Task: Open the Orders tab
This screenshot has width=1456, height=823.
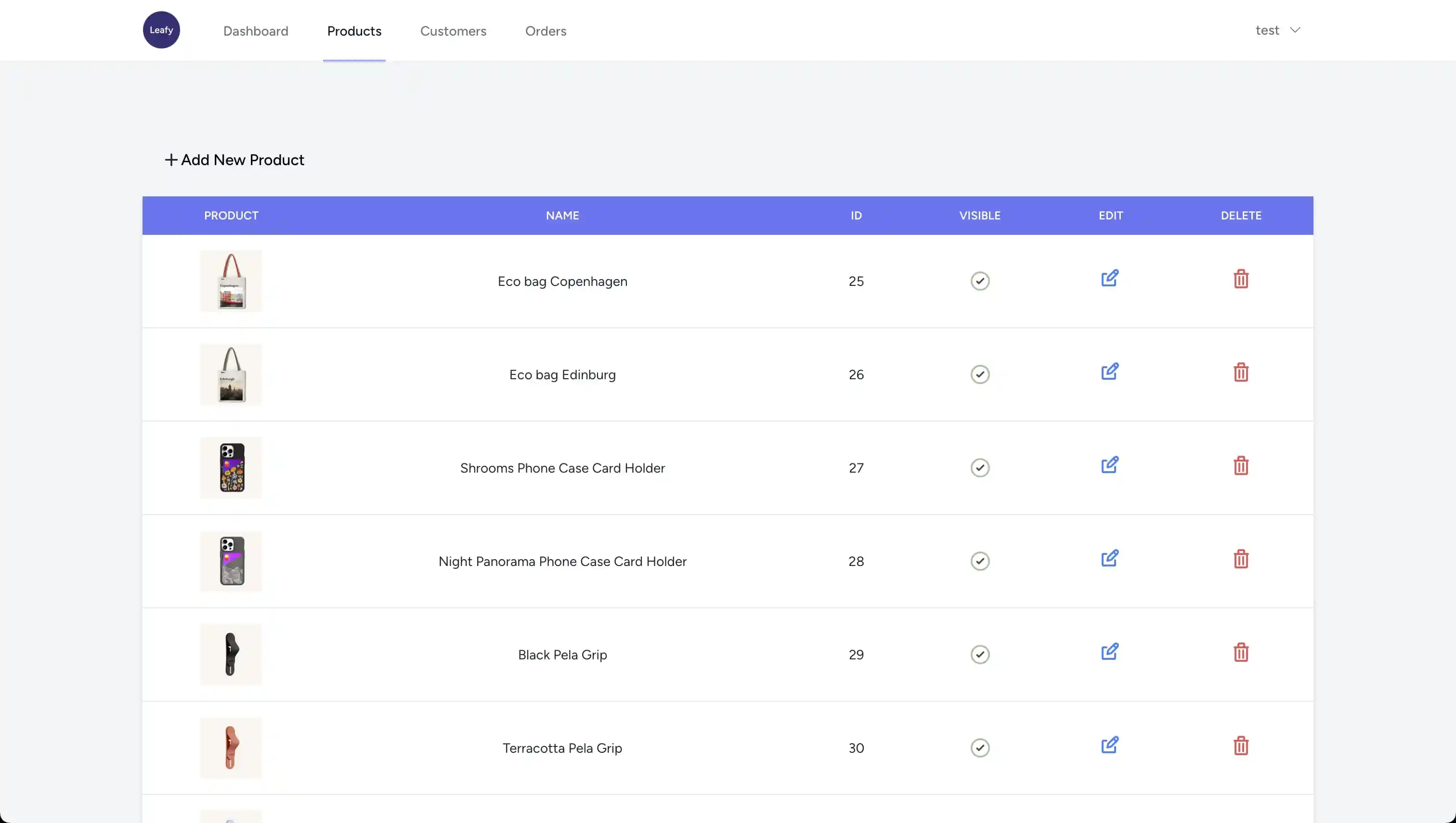Action: pos(545,31)
